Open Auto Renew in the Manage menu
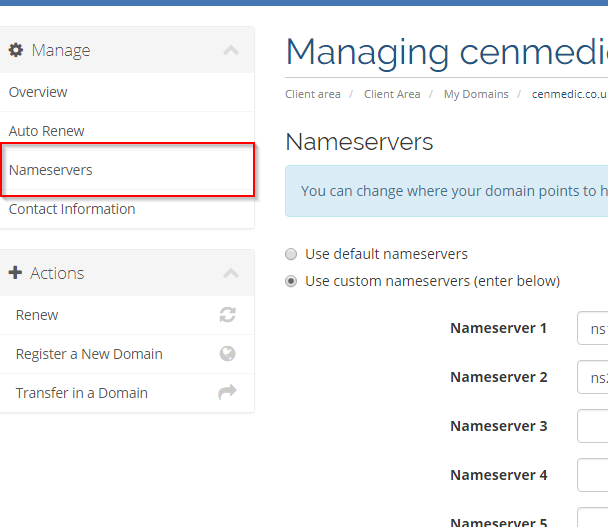The width and height of the screenshot is (608, 527). coord(127,131)
